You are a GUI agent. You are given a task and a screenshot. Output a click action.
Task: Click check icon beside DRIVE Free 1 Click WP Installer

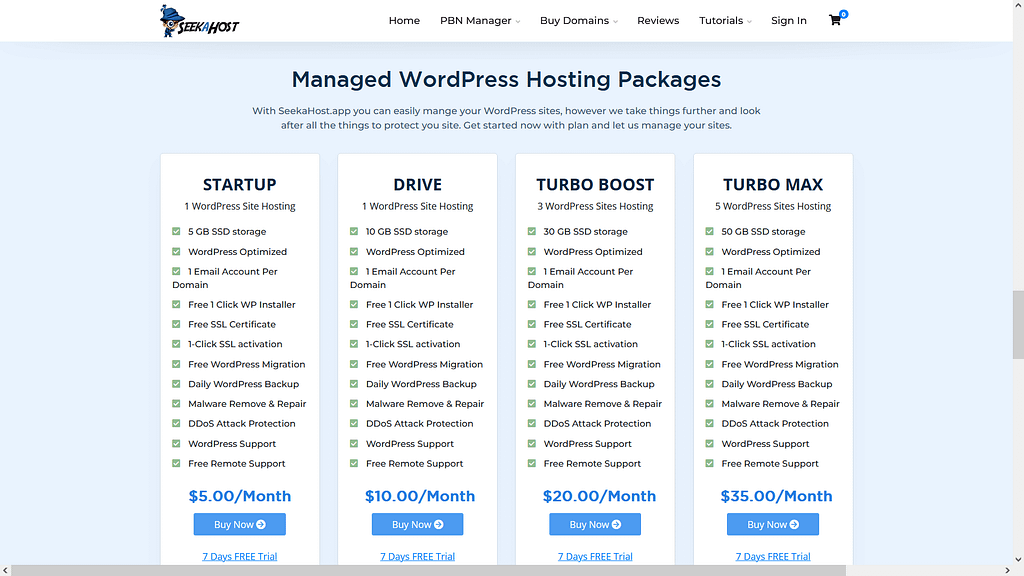(x=354, y=304)
